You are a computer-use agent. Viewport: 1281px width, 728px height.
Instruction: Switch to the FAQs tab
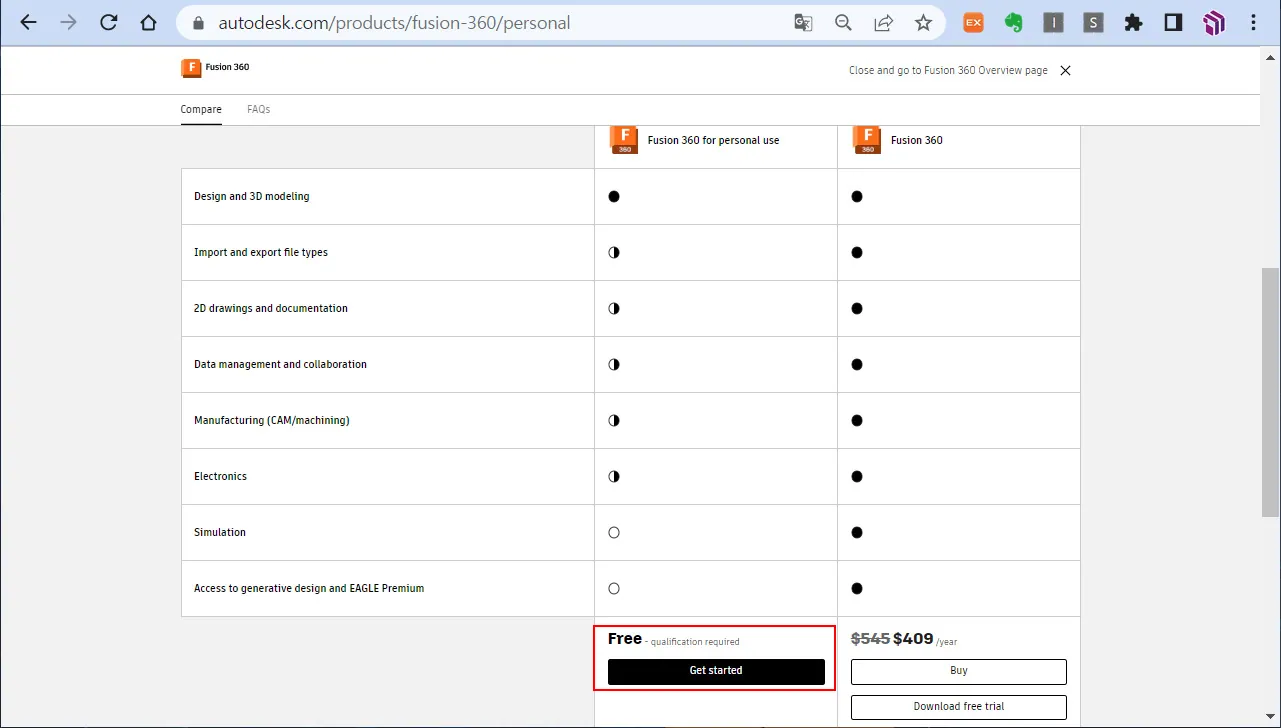tap(259, 109)
